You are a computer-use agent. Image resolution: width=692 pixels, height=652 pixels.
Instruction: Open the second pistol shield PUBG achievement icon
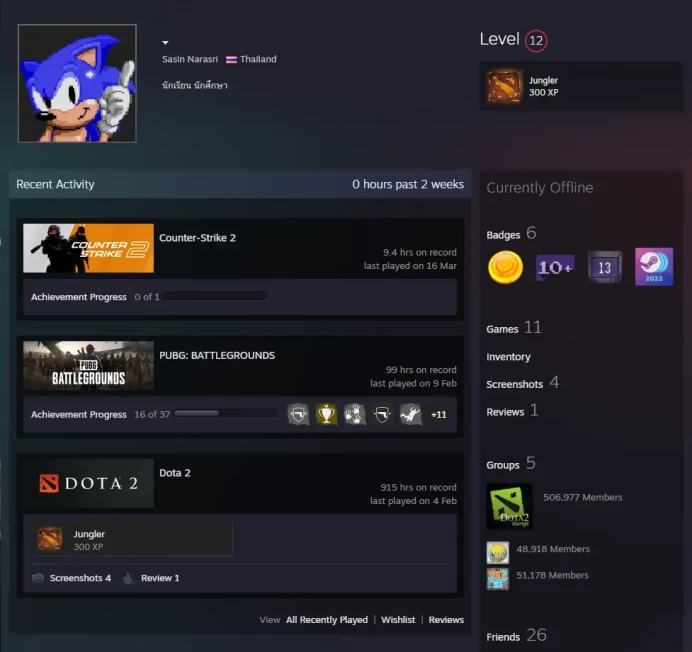coord(382,415)
